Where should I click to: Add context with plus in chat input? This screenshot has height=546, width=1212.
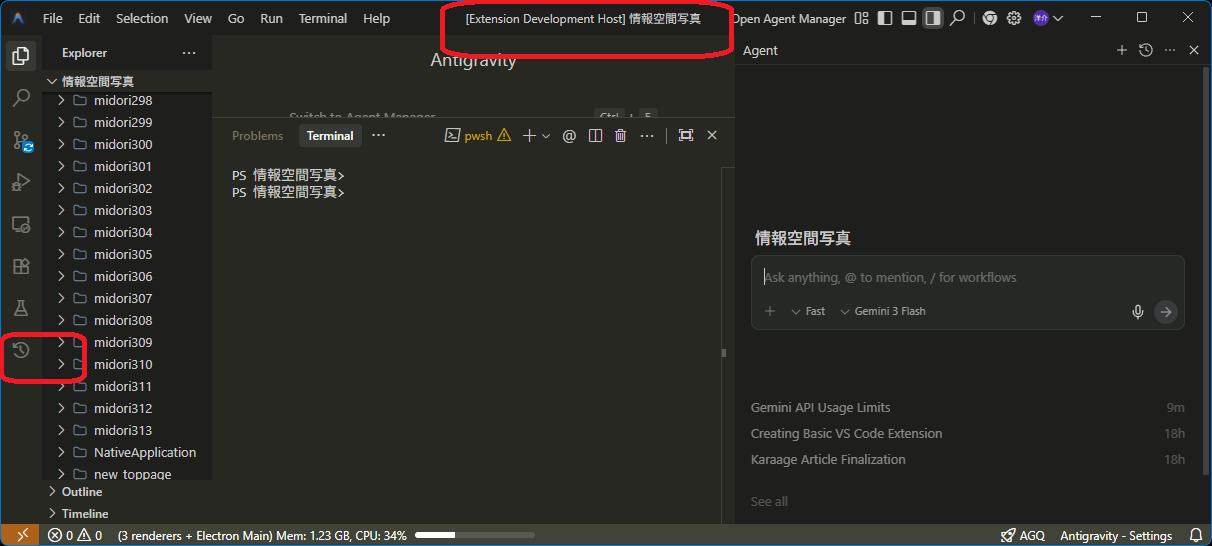coord(770,311)
